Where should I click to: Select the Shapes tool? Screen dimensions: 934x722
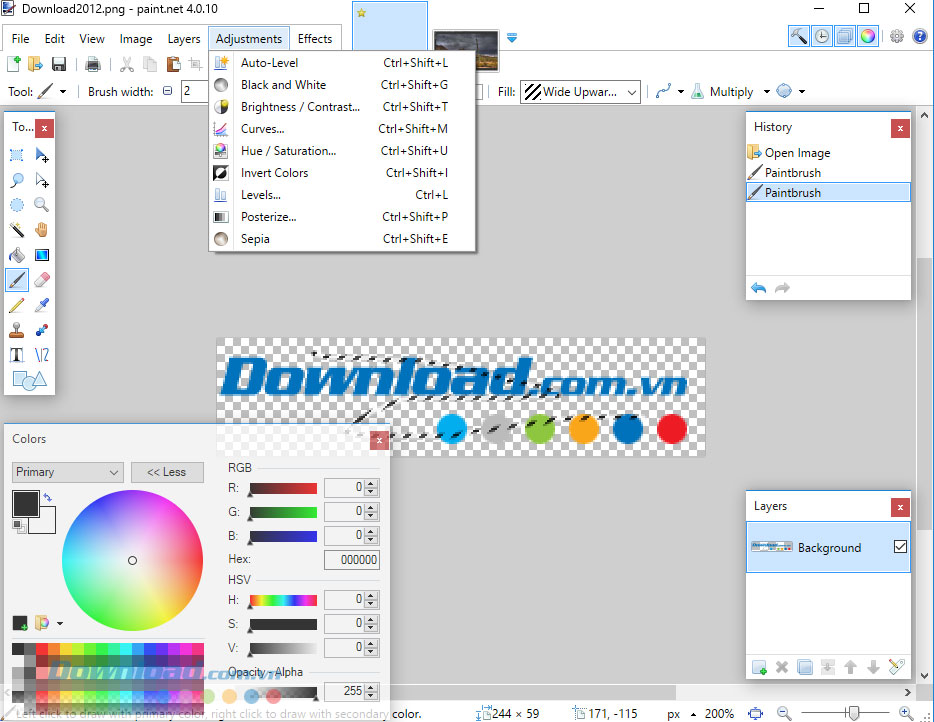coord(29,380)
